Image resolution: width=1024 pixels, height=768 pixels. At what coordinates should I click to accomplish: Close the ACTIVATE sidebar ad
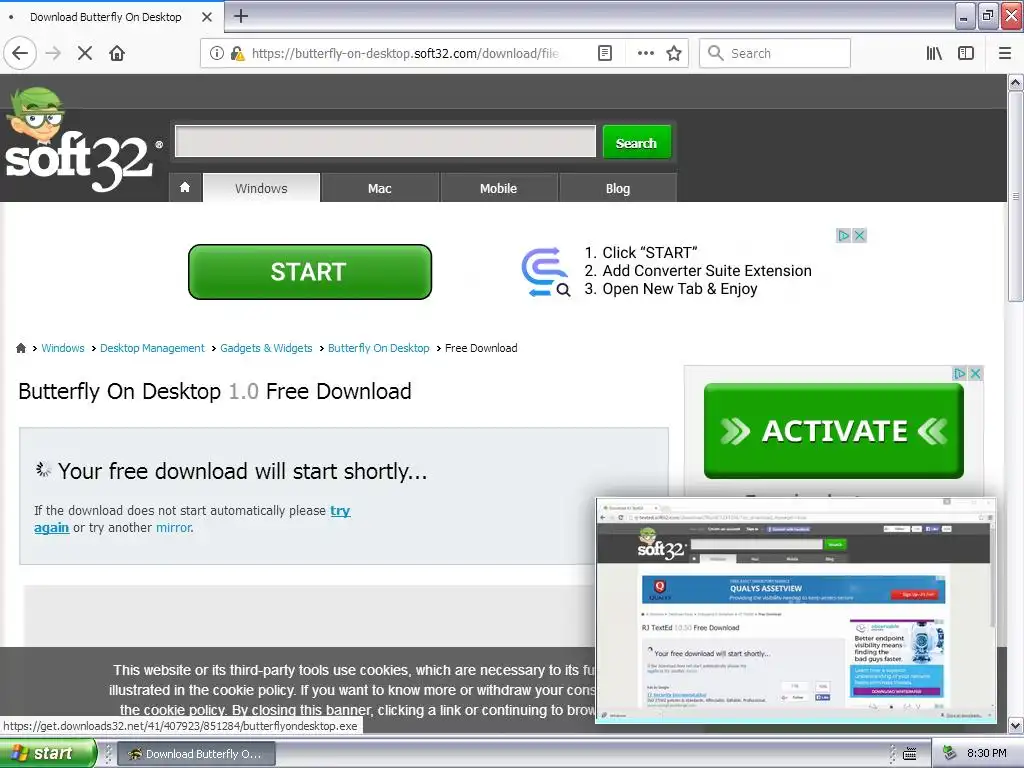tap(975, 374)
